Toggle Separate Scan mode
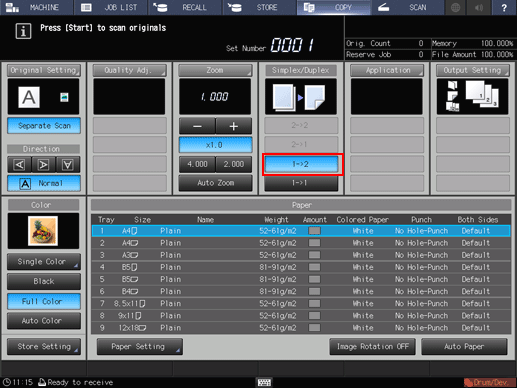The height and width of the screenshot is (388, 517). (x=44, y=126)
